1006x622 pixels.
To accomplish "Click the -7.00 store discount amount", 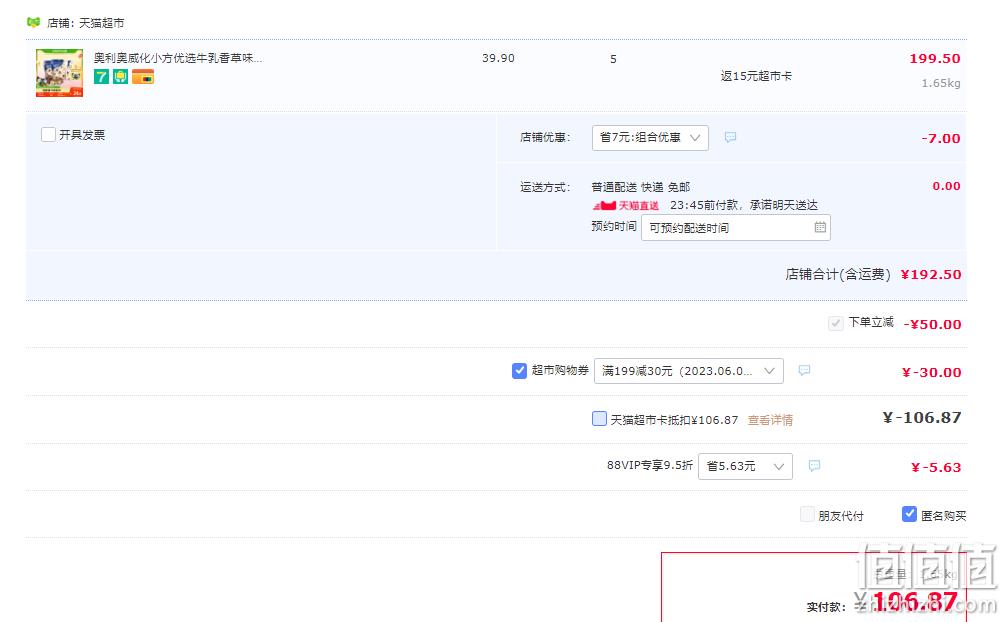I will pos(941,139).
